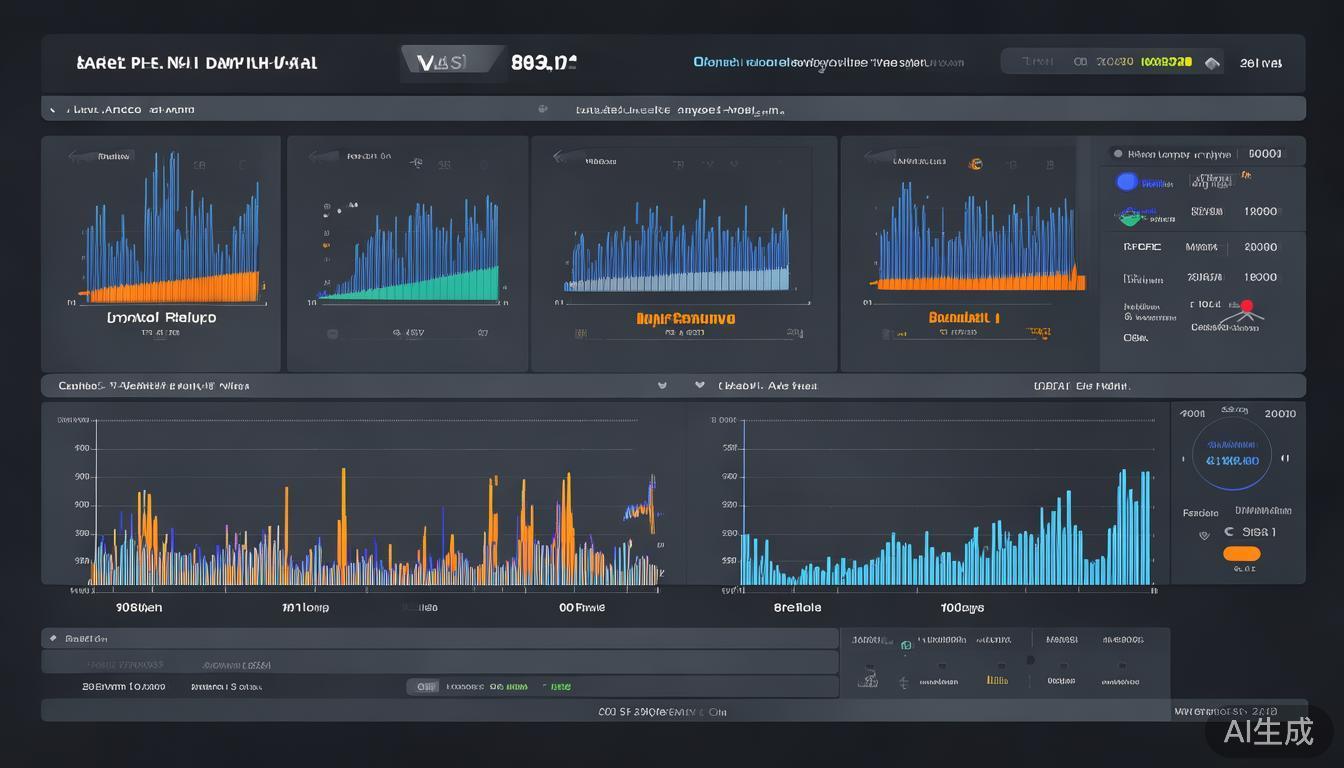1344x768 pixels.
Task: Click the orange circular icon above the fourth chart
Action: click(976, 164)
